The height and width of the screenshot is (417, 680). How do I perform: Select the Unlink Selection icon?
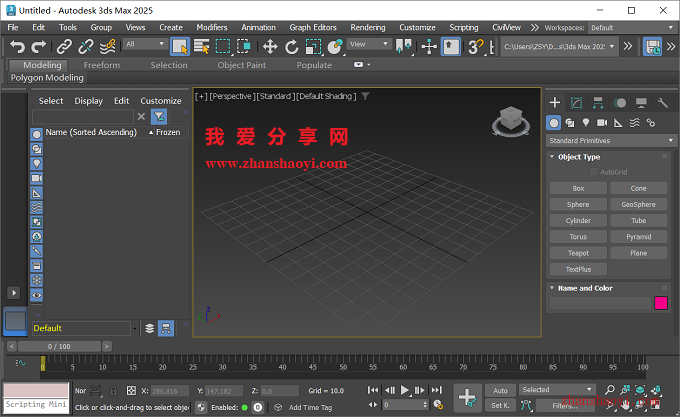coord(85,46)
